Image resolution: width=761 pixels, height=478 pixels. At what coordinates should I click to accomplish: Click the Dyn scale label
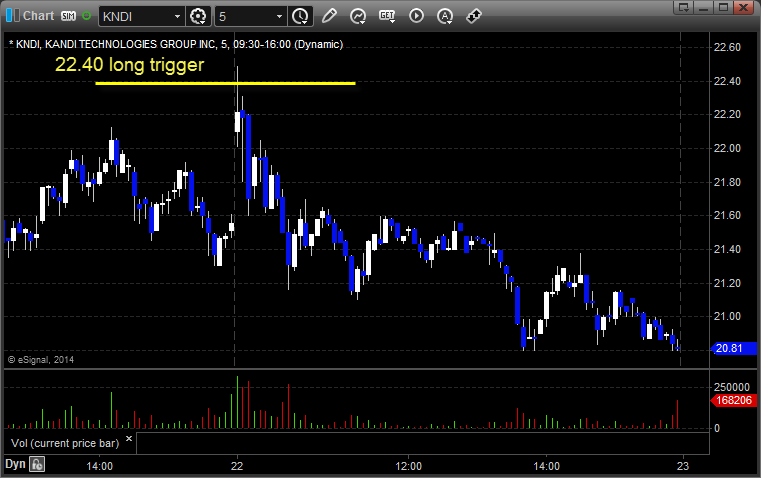(x=15, y=464)
